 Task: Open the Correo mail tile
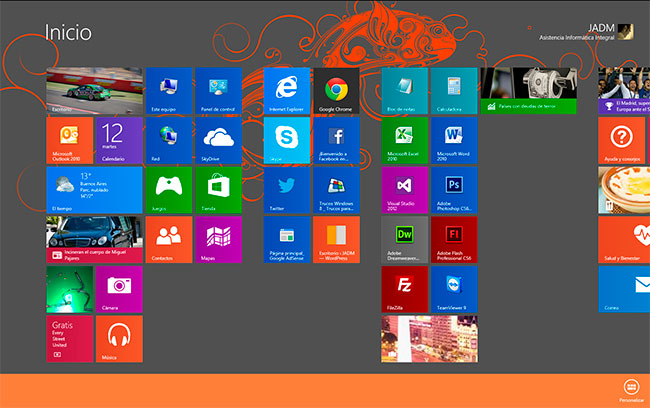tap(624, 289)
